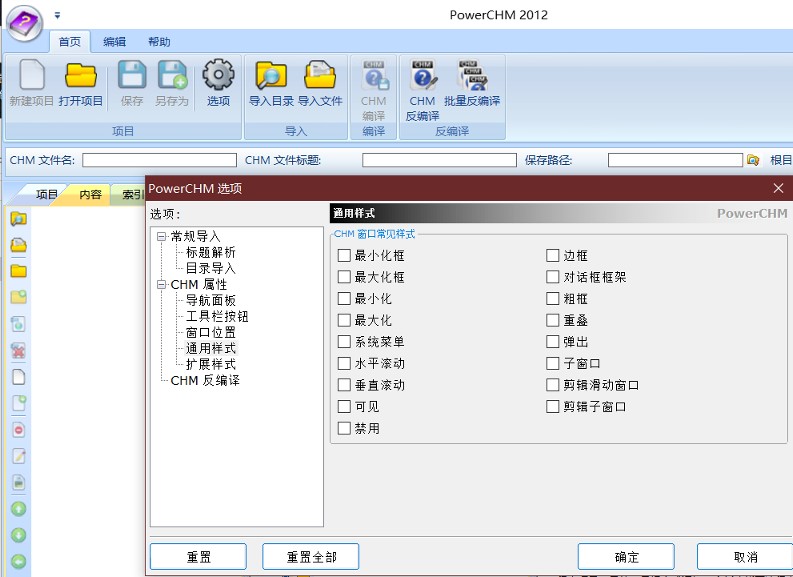Open 选项 gear settings icon
The image size is (793, 577).
point(218,77)
